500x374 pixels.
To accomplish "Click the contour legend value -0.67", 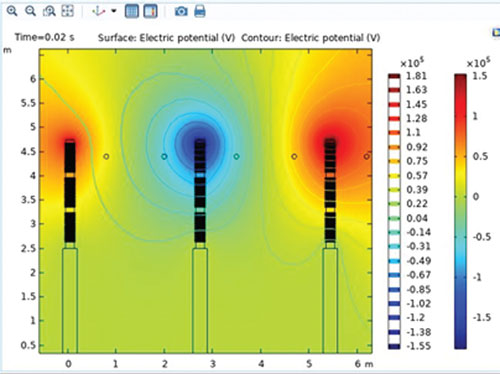I will pyautogui.click(x=418, y=275).
